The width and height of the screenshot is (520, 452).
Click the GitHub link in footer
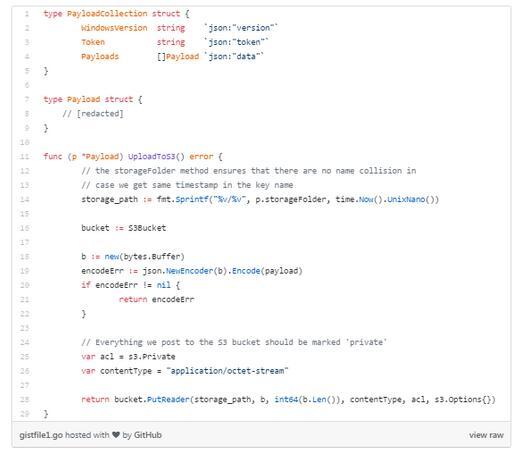147,435
